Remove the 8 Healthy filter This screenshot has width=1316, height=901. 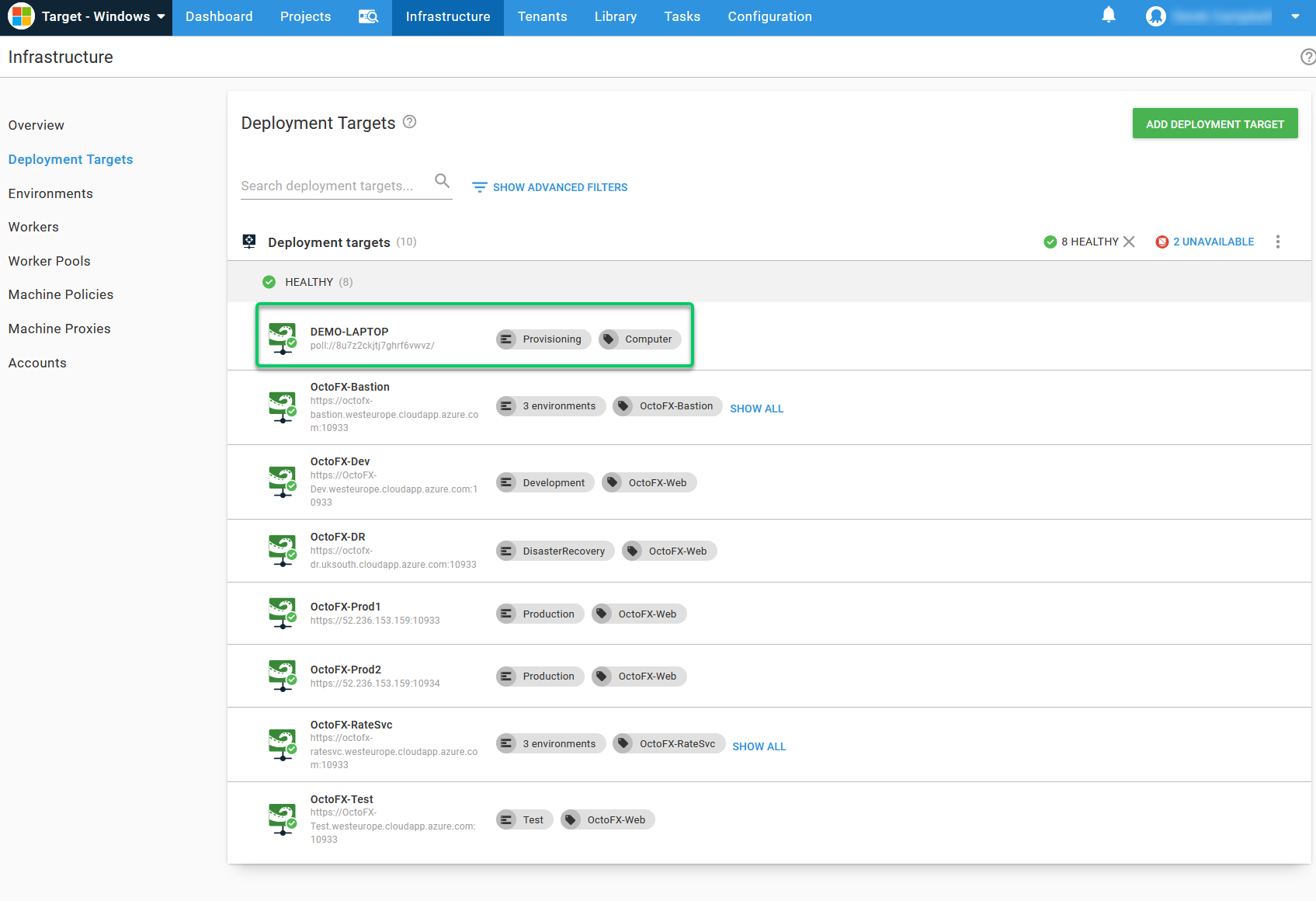1129,242
